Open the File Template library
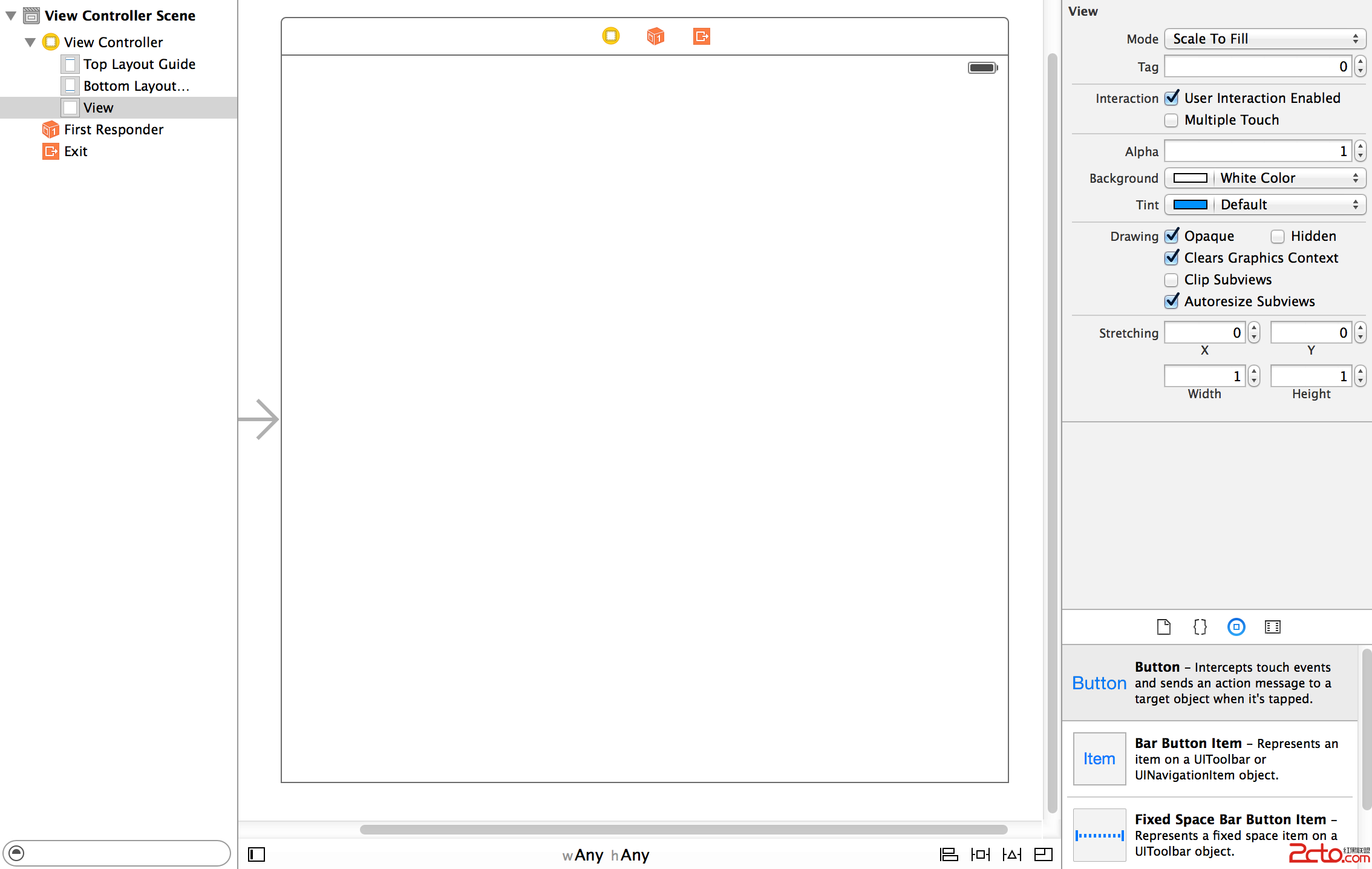 [1163, 627]
